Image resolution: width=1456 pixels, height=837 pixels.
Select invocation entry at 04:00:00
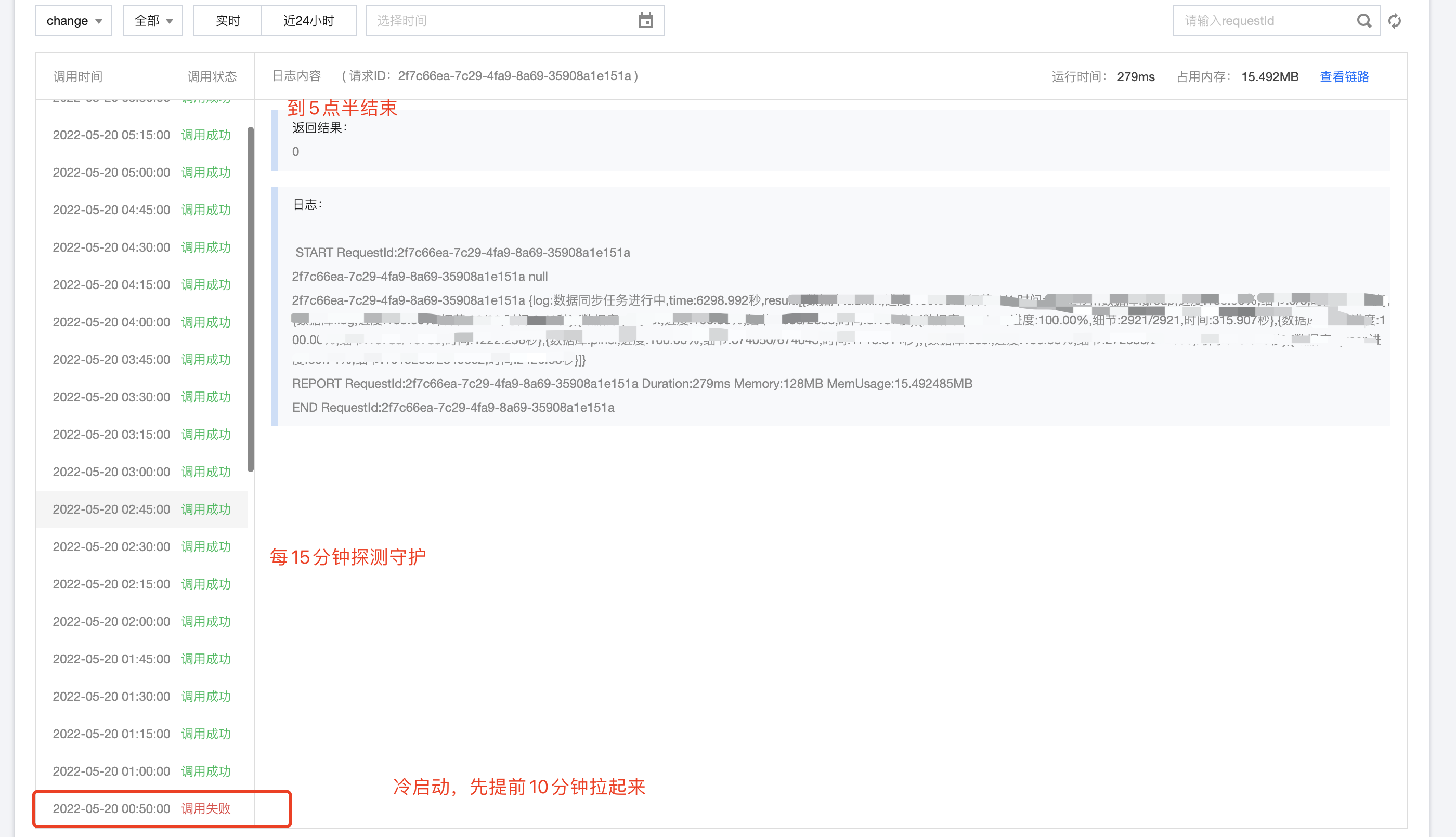click(141, 322)
